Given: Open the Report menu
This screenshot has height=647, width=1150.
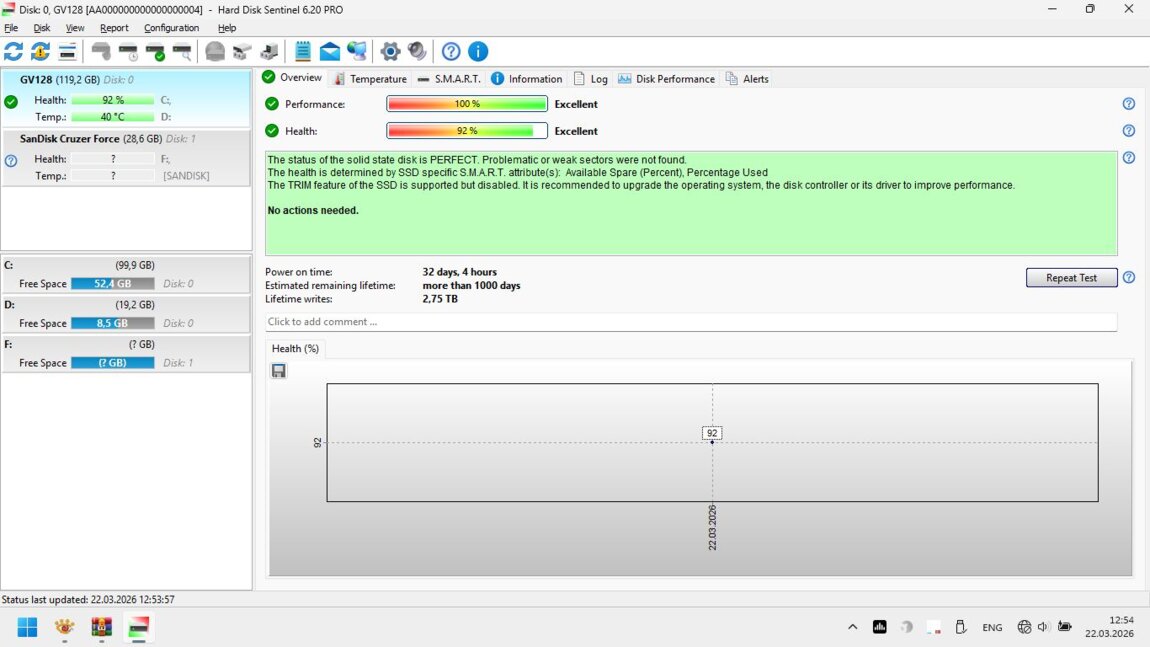Looking at the screenshot, I should [x=114, y=28].
